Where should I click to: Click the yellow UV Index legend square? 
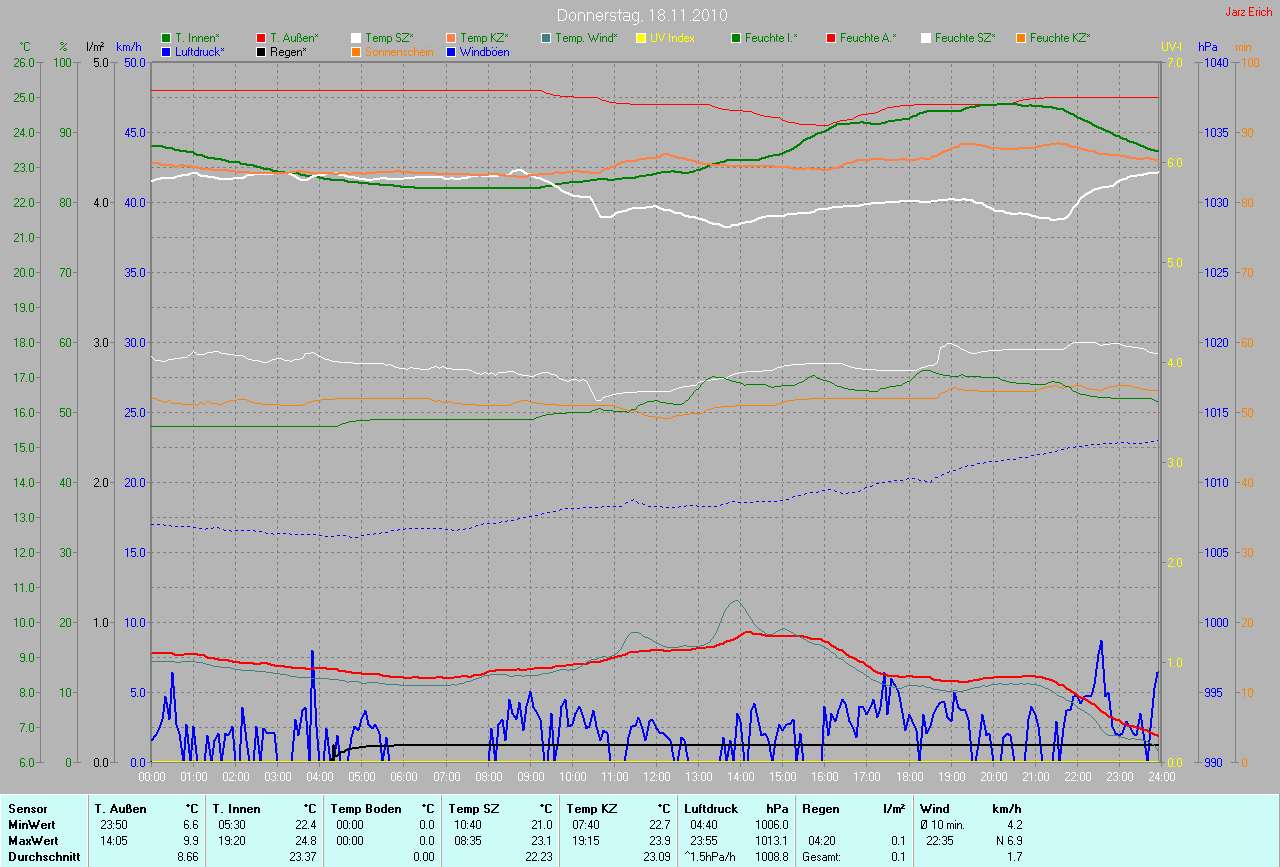point(641,38)
